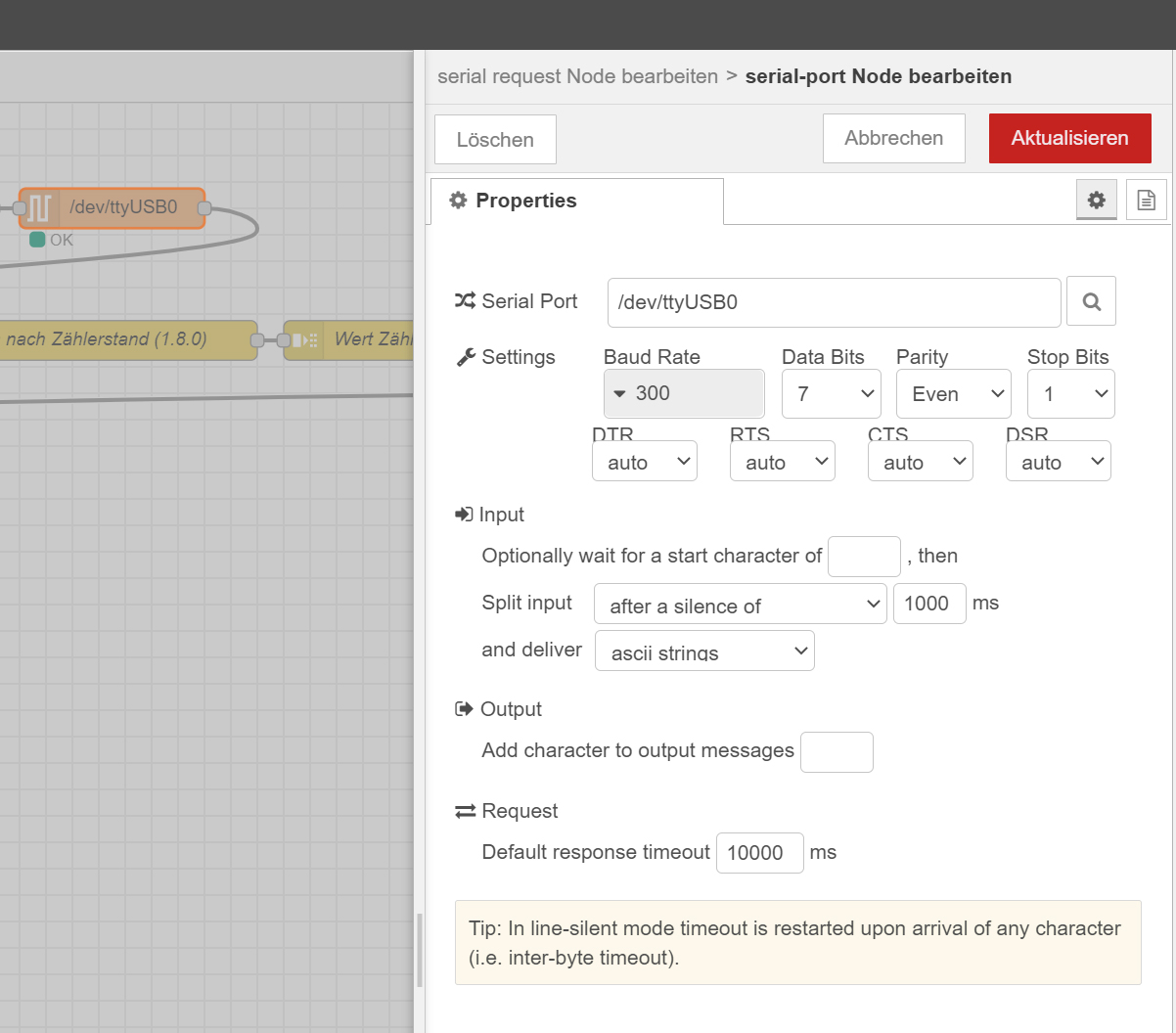1176x1033 pixels.
Task: Expand the Data Bits dropdown
Action: tap(831, 393)
